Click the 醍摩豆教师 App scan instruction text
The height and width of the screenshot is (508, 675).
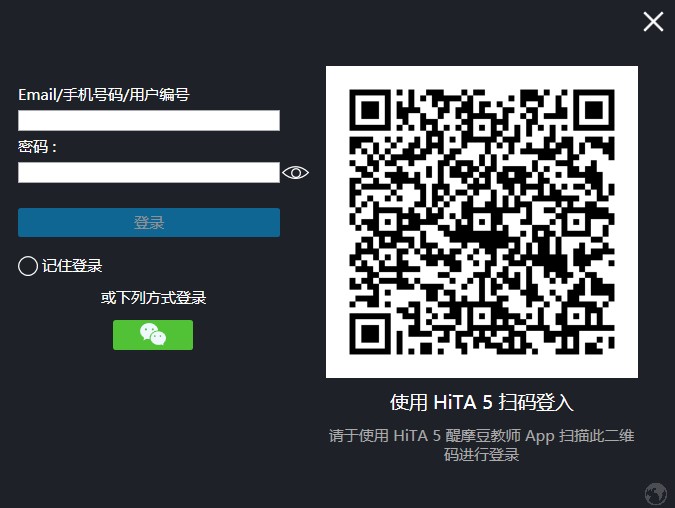tap(482, 445)
